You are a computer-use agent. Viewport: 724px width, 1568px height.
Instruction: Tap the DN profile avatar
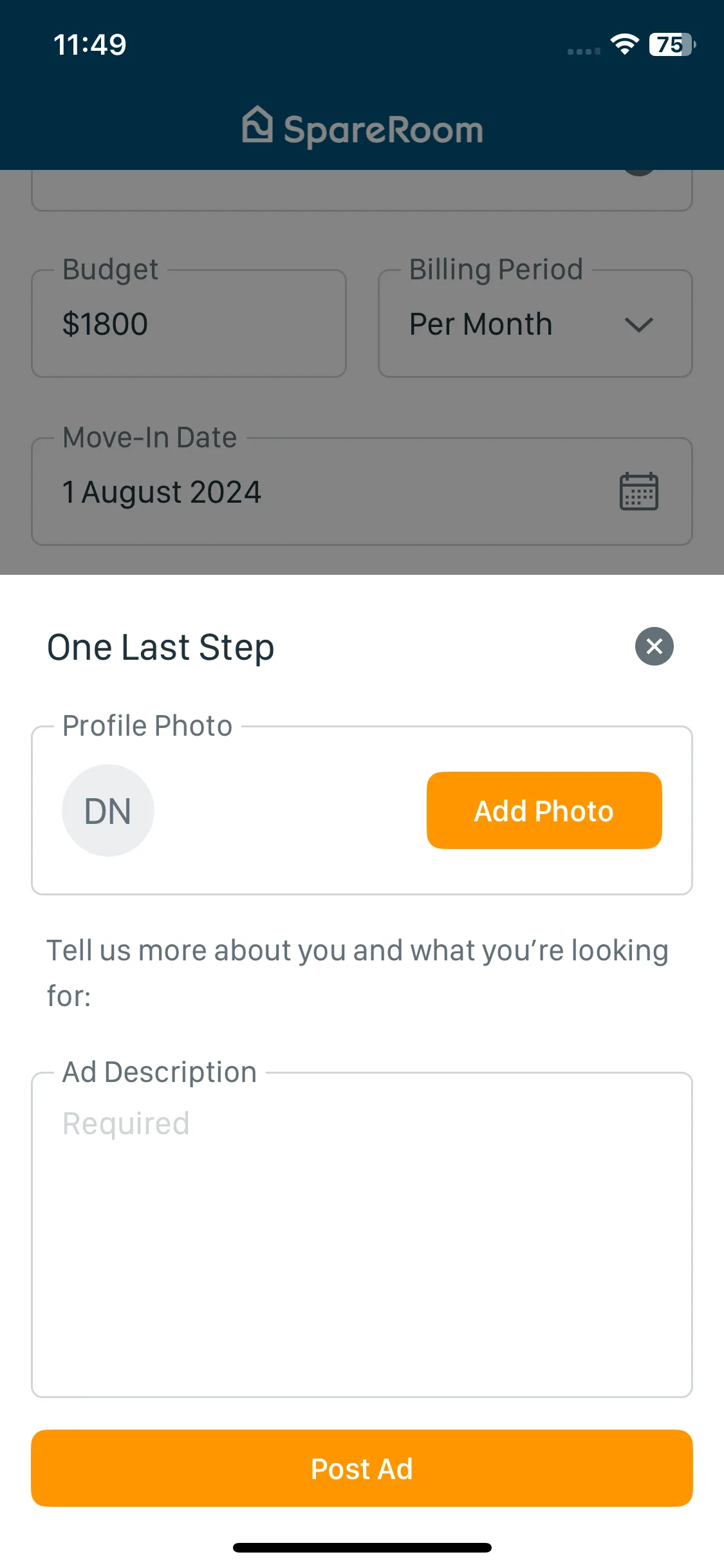click(x=108, y=810)
